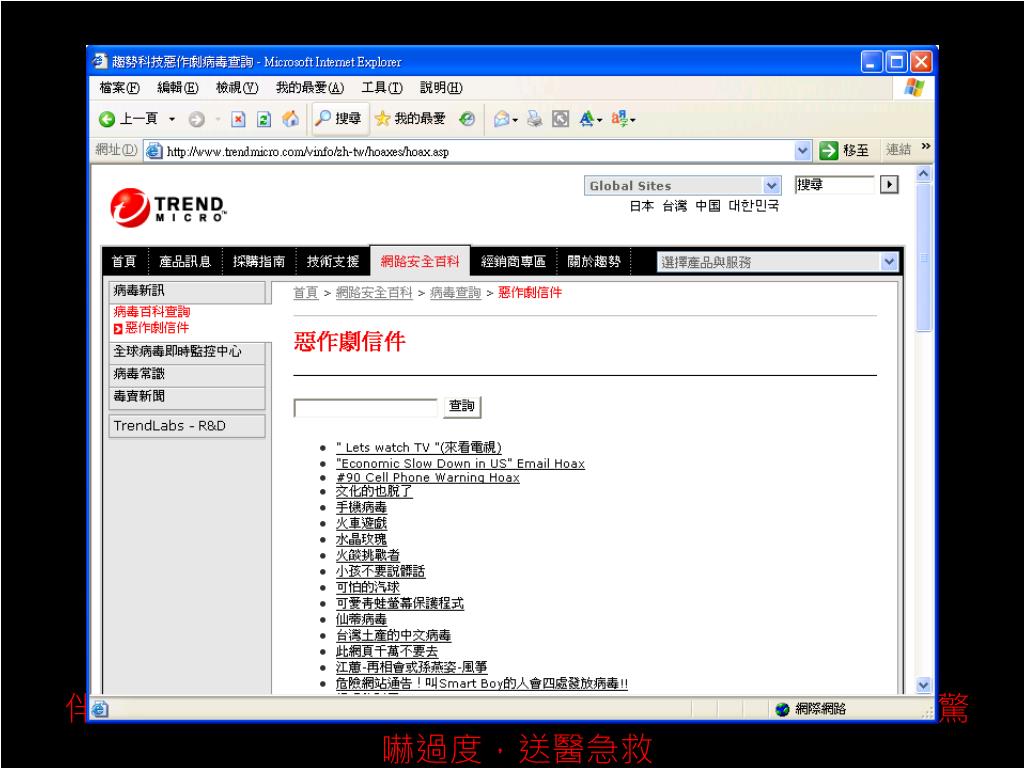This screenshot has height=768, width=1024.
Task: Open the 我的最愛(A) menu
Action: [x=310, y=88]
